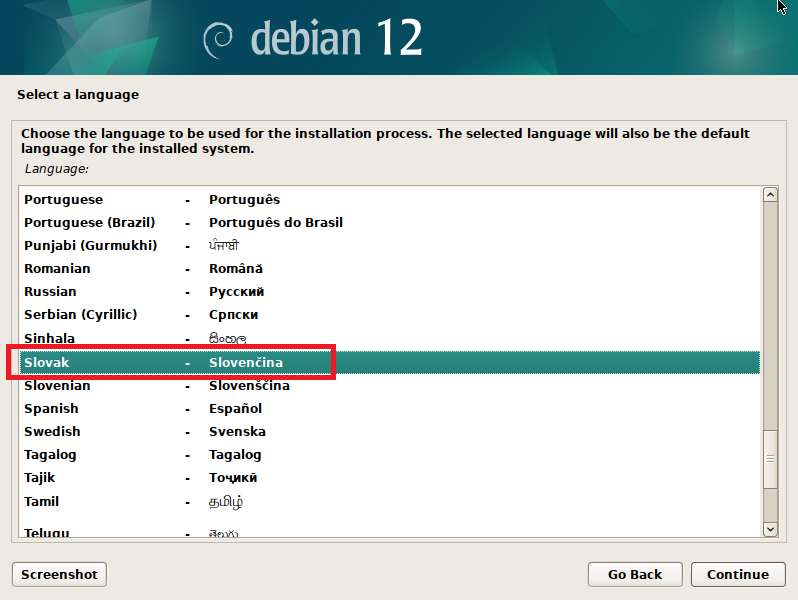Choose Spanish (Español) language
The width and height of the screenshot is (798, 600).
click(x=52, y=409)
